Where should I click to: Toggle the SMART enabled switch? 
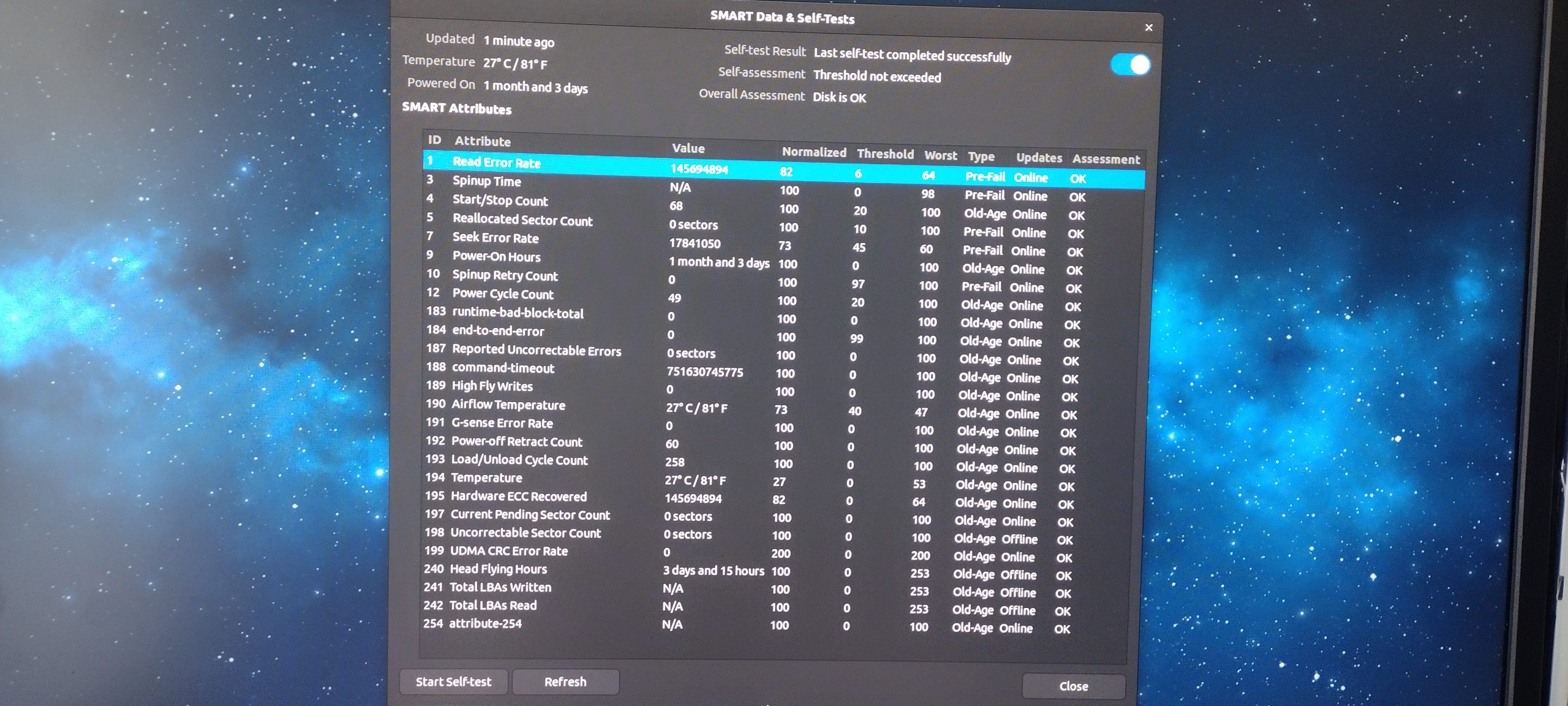click(x=1130, y=64)
